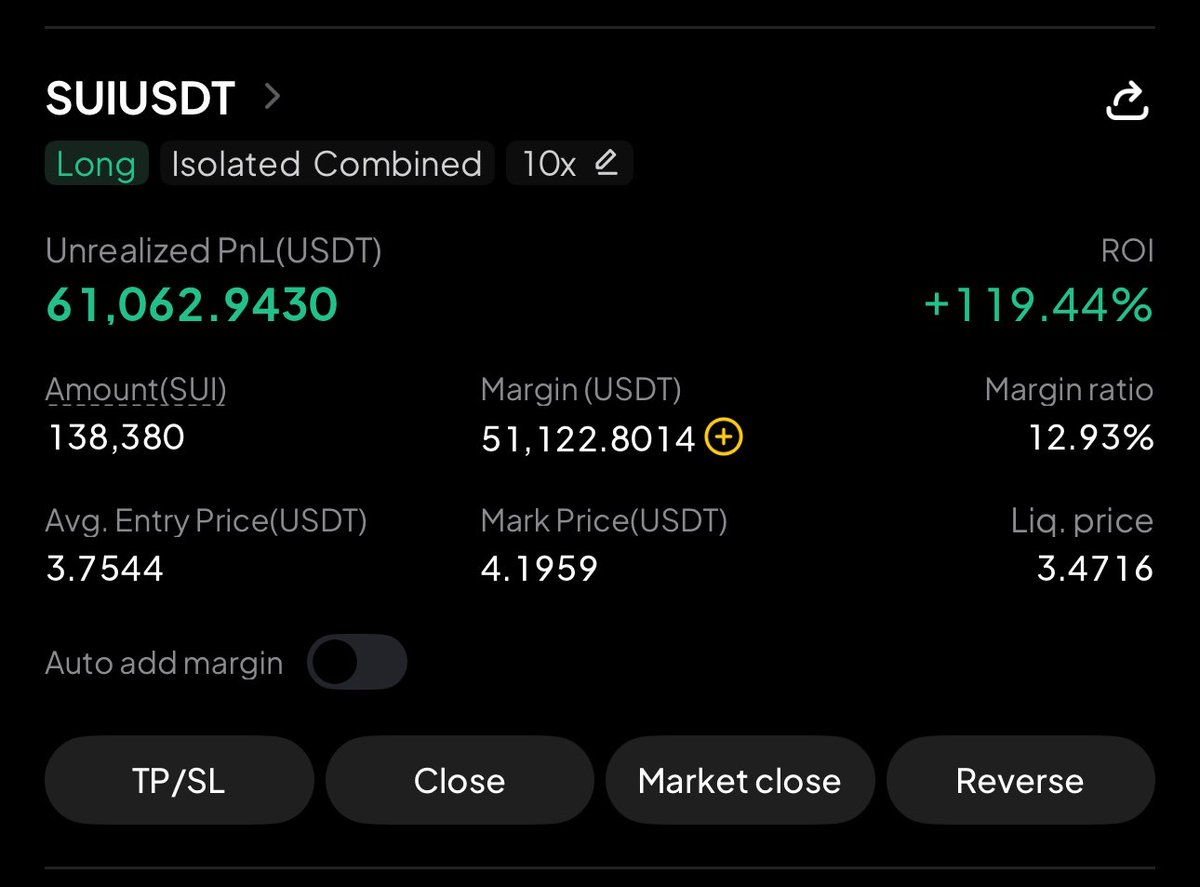Screen dimensions: 1200x887
Task: Share the SUIUSDT position via share icon
Action: pos(1127,101)
